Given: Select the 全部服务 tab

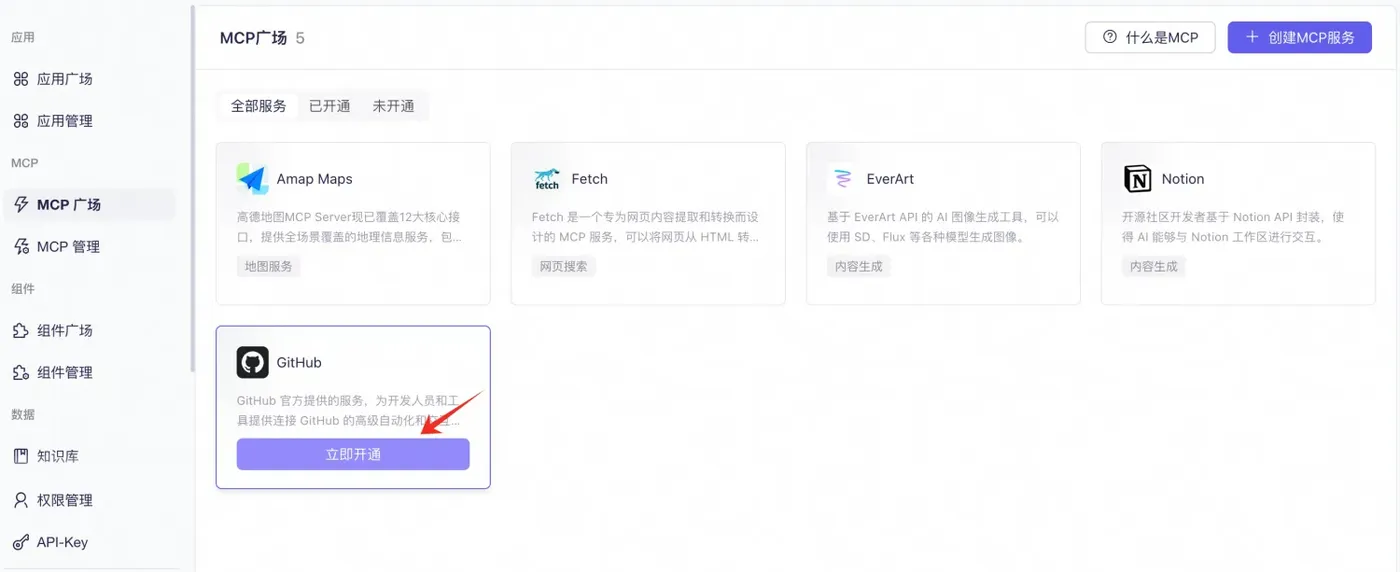Looking at the screenshot, I should 259,106.
